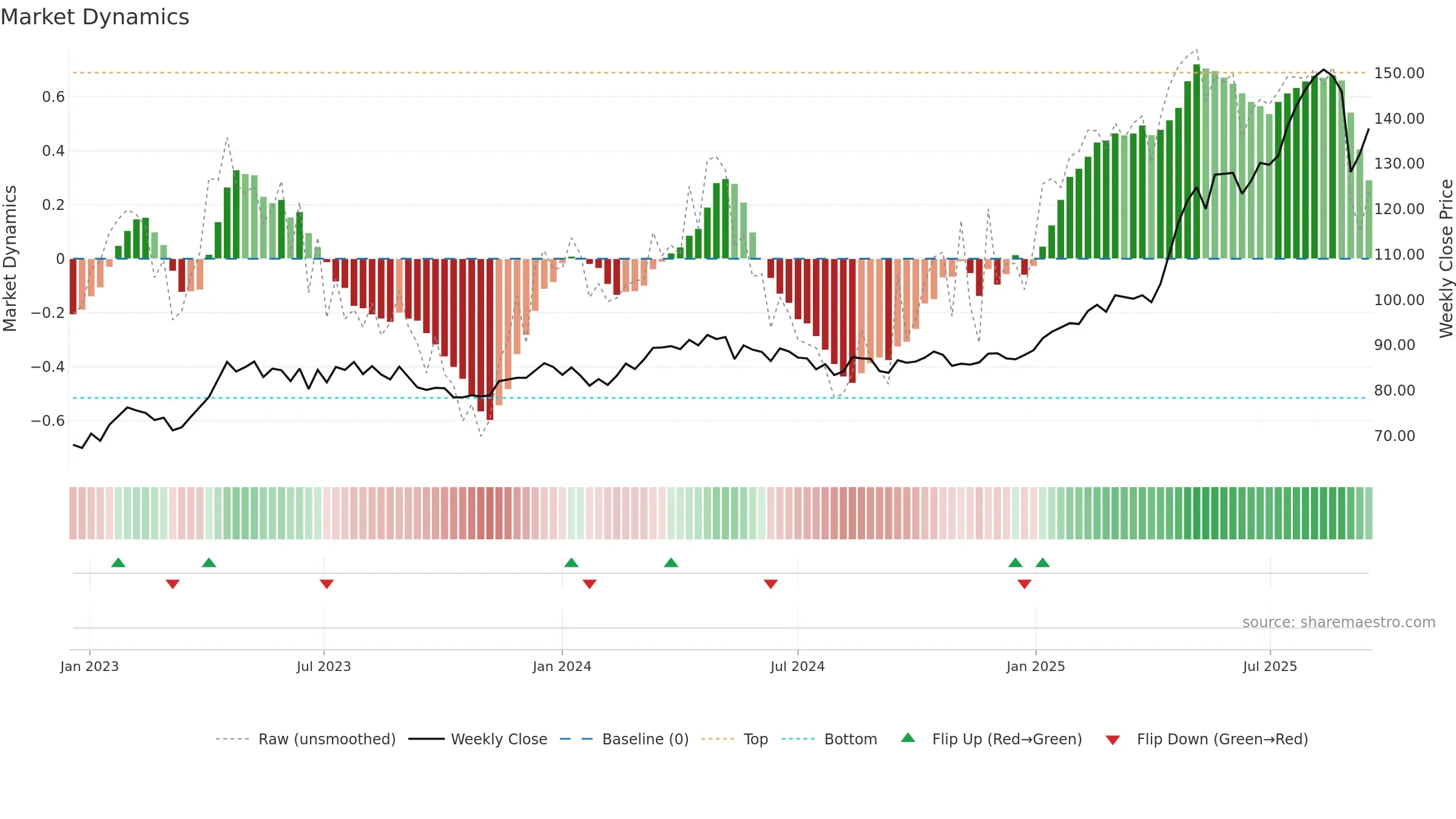Toggle the Raw (unsmoothed) legend entry
Image resolution: width=1456 pixels, height=819 pixels.
[306, 739]
